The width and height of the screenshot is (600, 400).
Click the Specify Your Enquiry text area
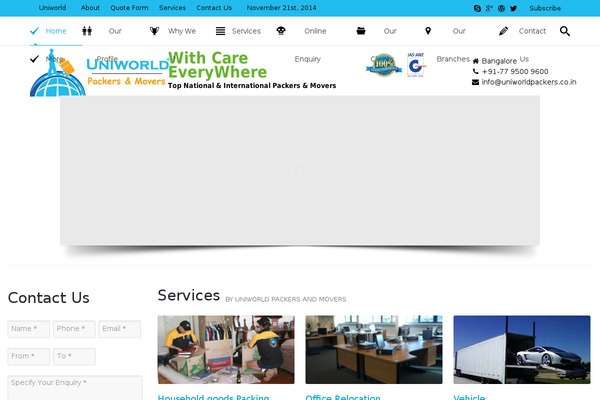pyautogui.click(x=75, y=388)
